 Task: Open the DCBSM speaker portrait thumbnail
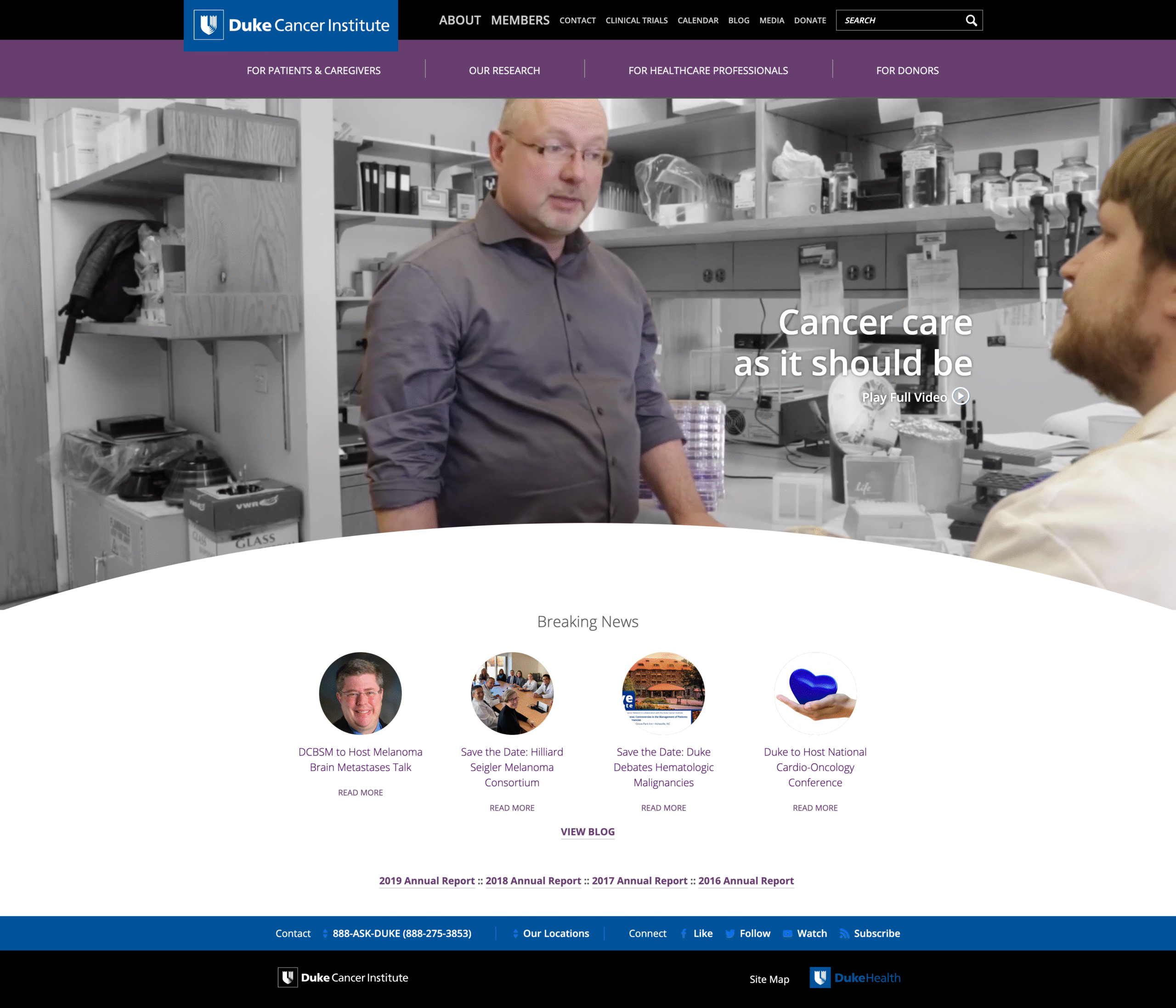(x=361, y=693)
